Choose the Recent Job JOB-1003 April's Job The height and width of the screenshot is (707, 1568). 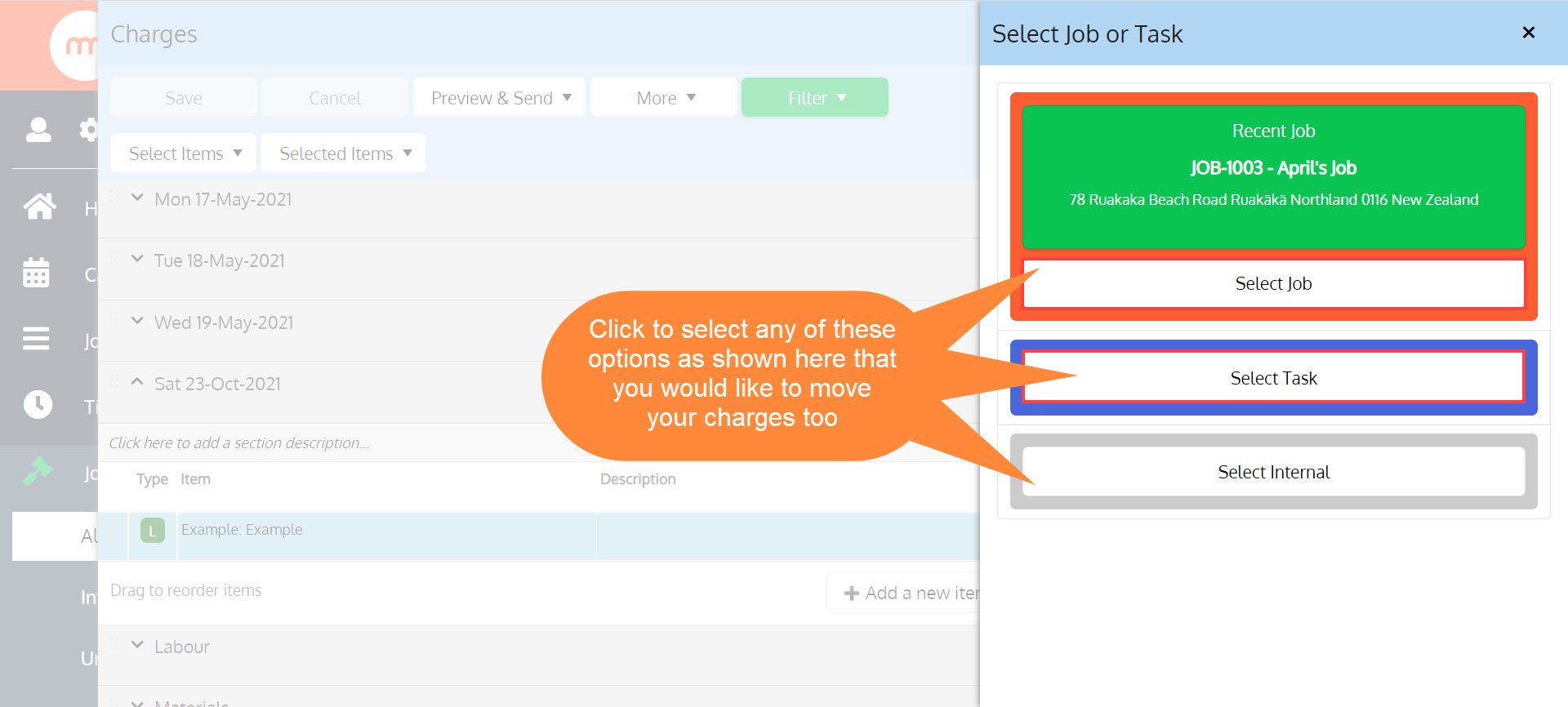1273,176
